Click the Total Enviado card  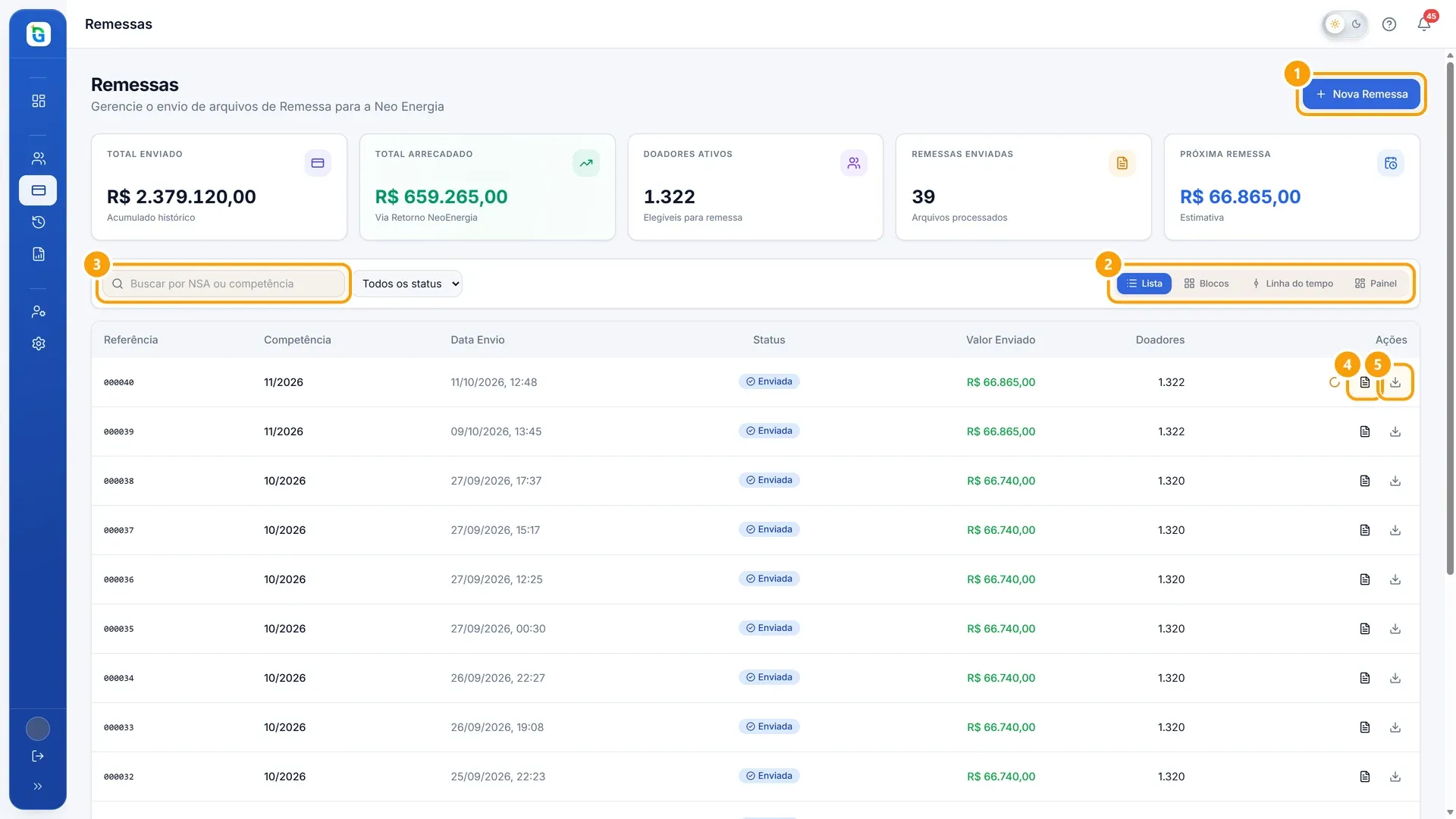[219, 187]
